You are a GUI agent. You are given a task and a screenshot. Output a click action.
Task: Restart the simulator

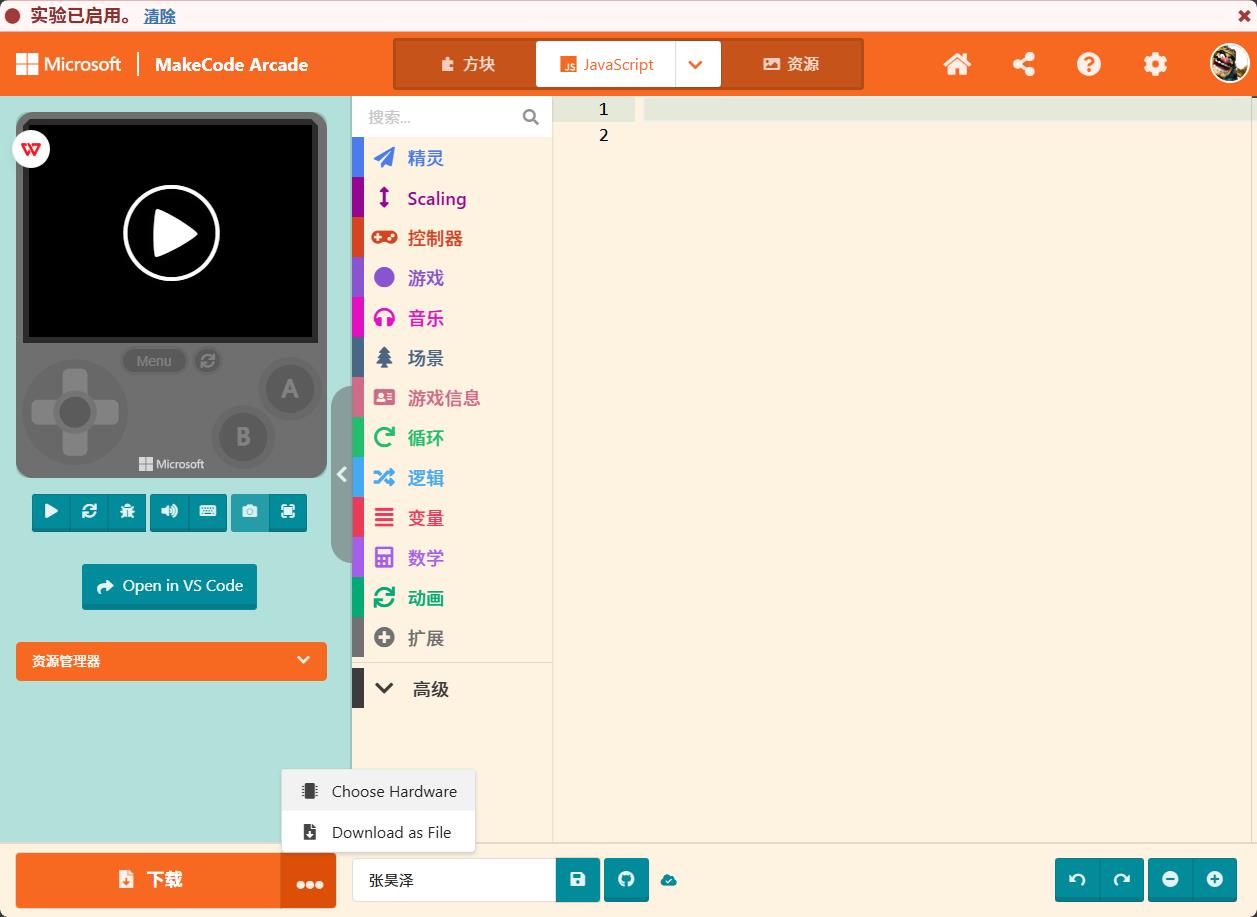coord(89,511)
